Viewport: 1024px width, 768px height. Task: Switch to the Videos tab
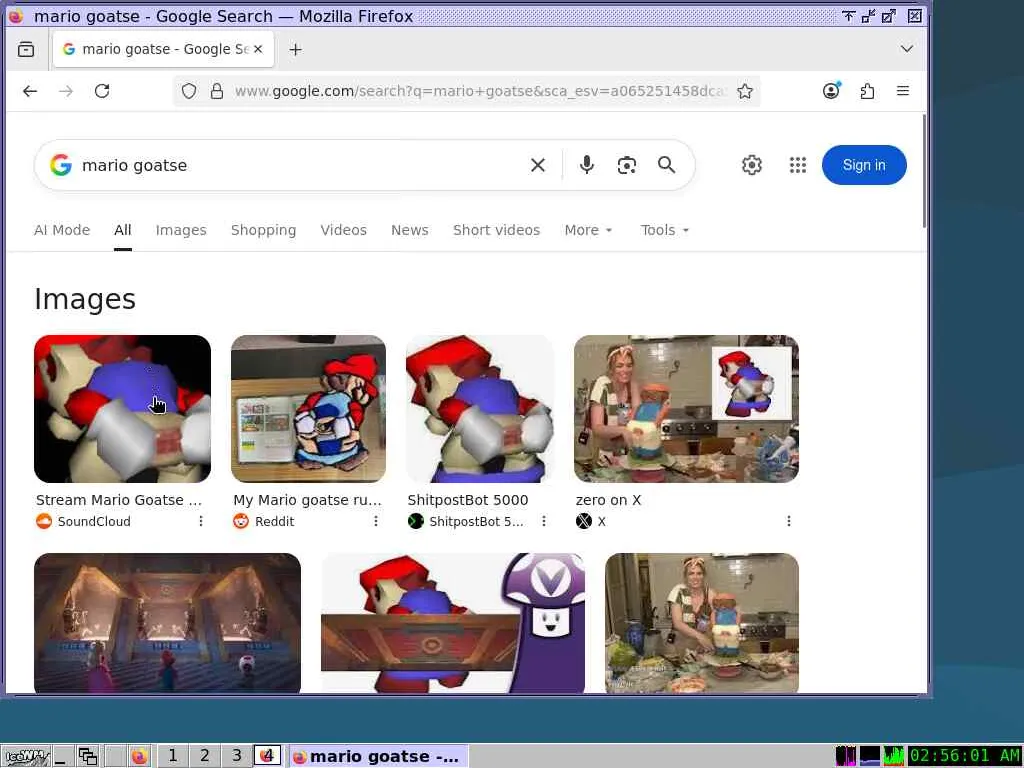pos(344,230)
